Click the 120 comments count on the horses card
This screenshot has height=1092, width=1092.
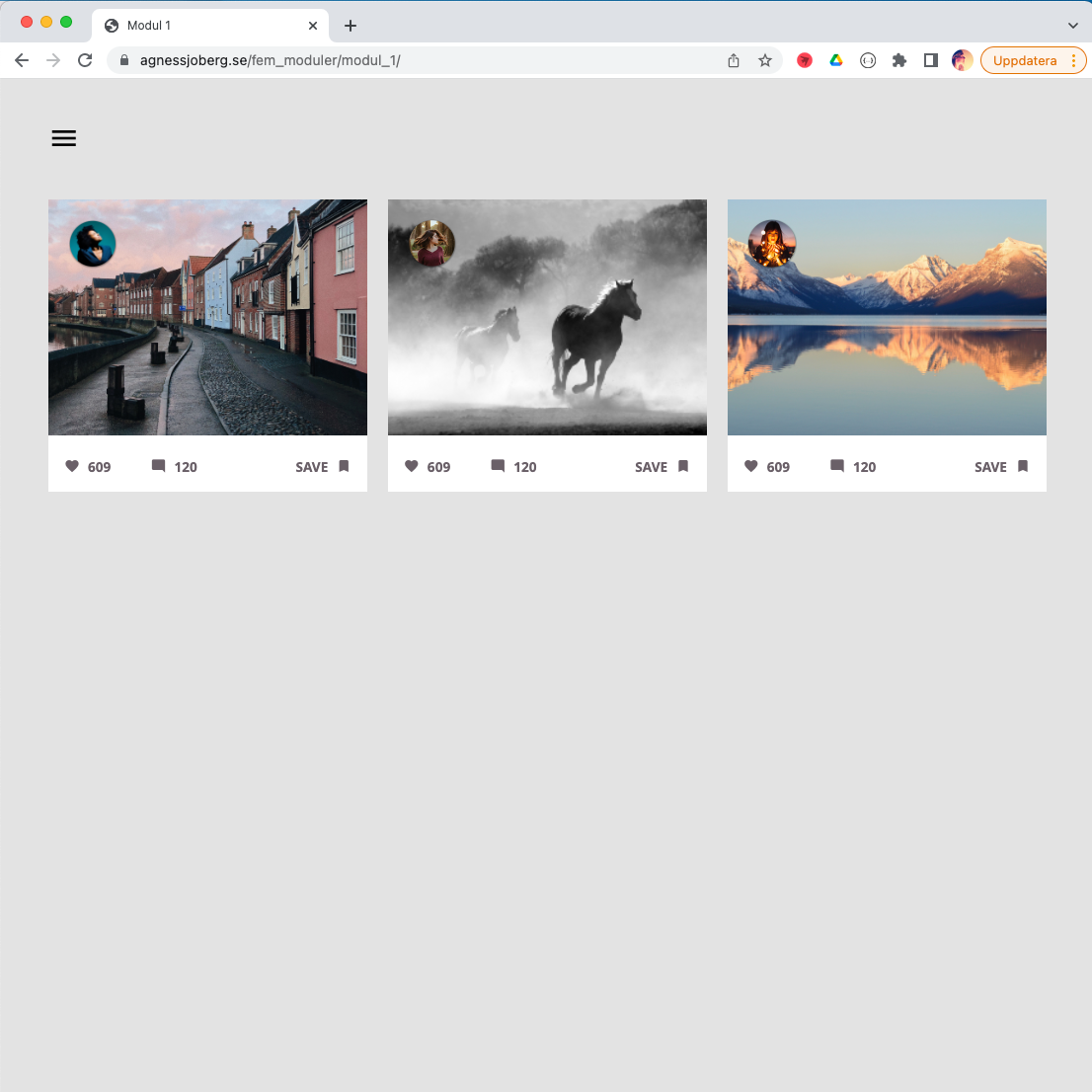click(x=525, y=467)
